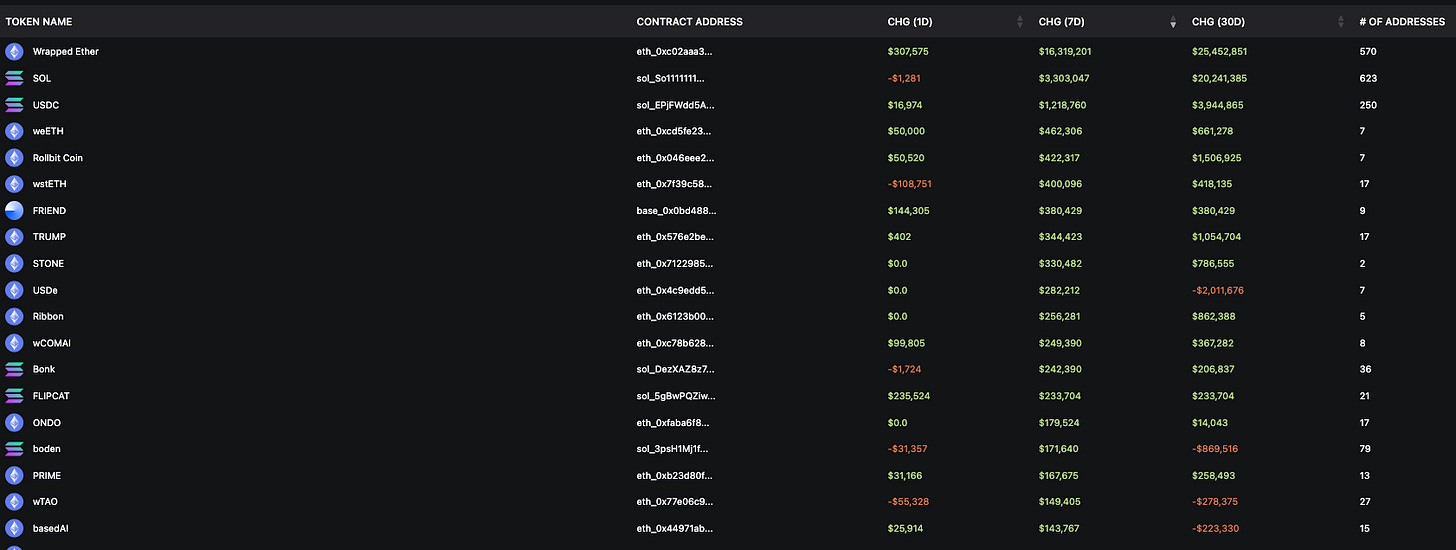The image size is (1456, 550).
Task: Click the USDC token icon
Action: (14, 104)
